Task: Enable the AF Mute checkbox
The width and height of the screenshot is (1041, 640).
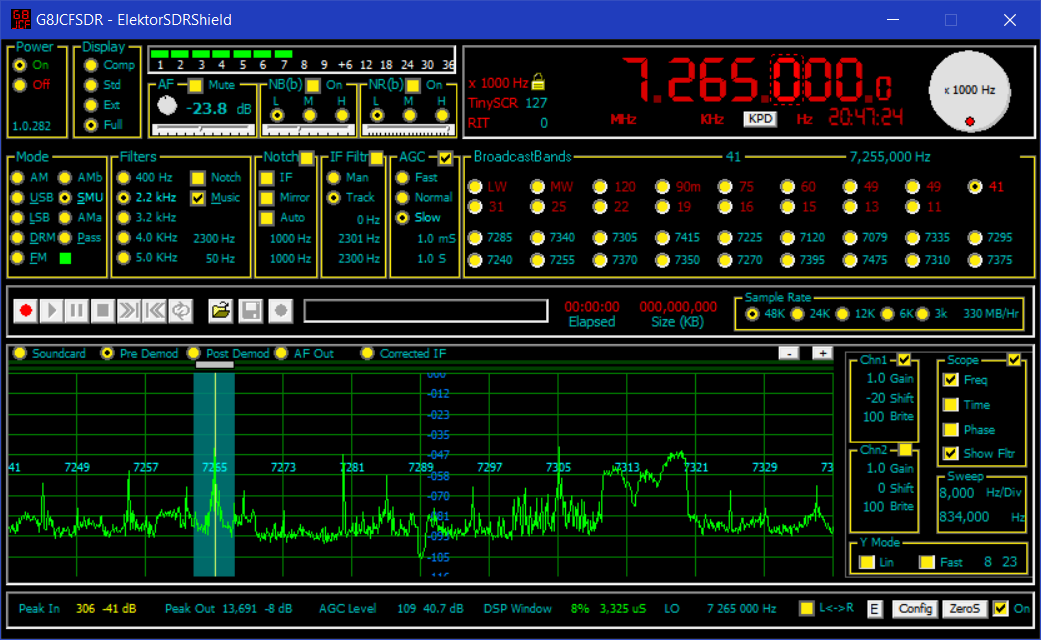Action: click(195, 86)
